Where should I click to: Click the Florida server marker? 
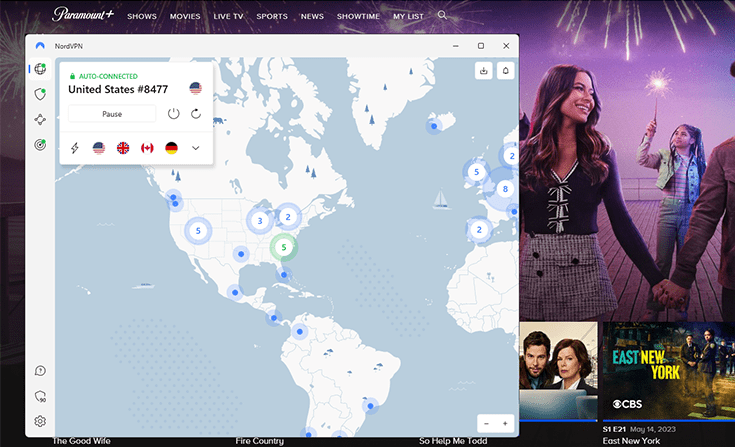click(x=284, y=275)
